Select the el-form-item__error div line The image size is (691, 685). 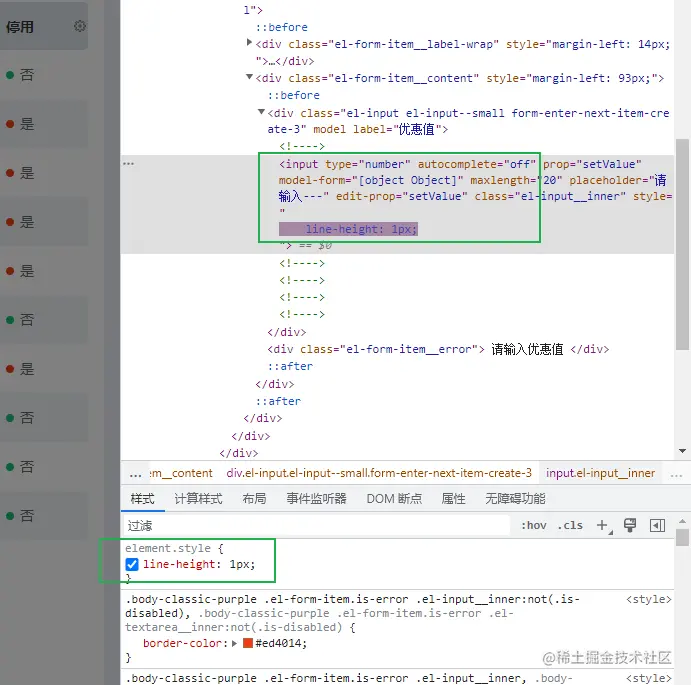tap(438, 349)
